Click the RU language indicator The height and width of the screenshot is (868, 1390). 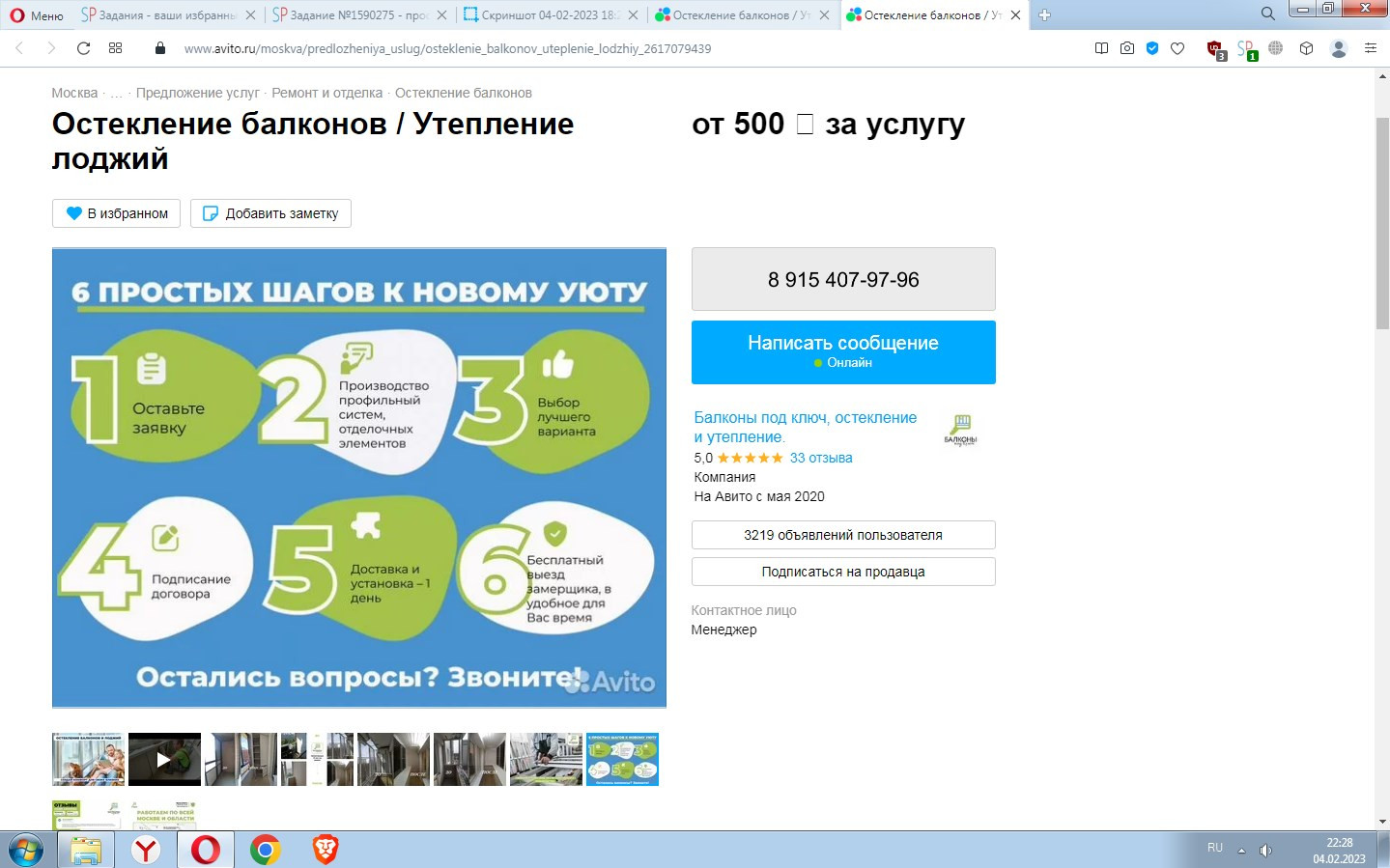(1215, 848)
